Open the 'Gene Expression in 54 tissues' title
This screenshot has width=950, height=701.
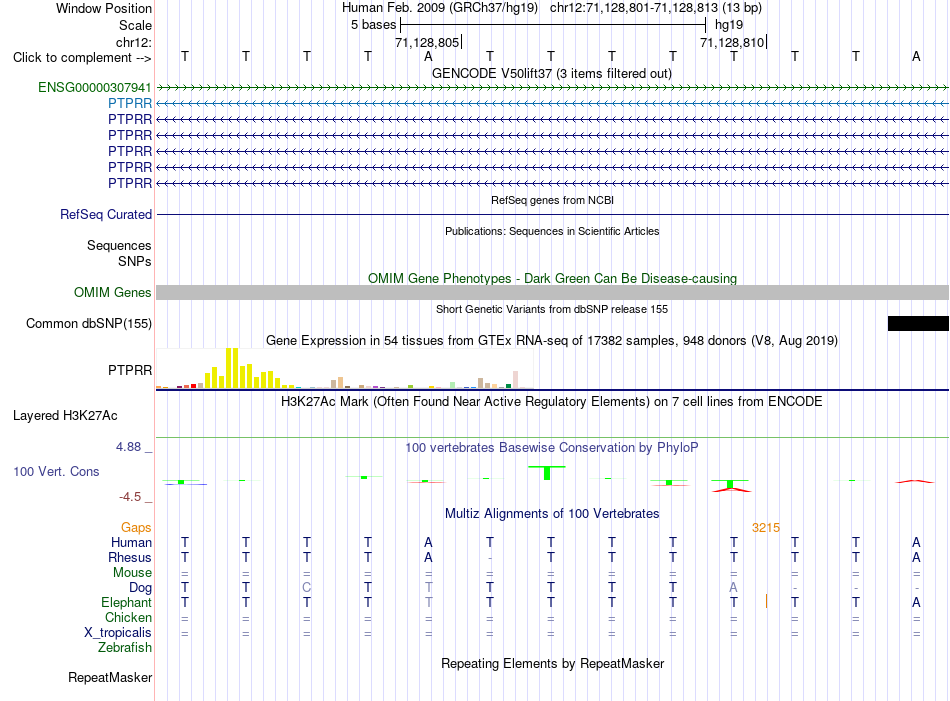tap(552, 341)
